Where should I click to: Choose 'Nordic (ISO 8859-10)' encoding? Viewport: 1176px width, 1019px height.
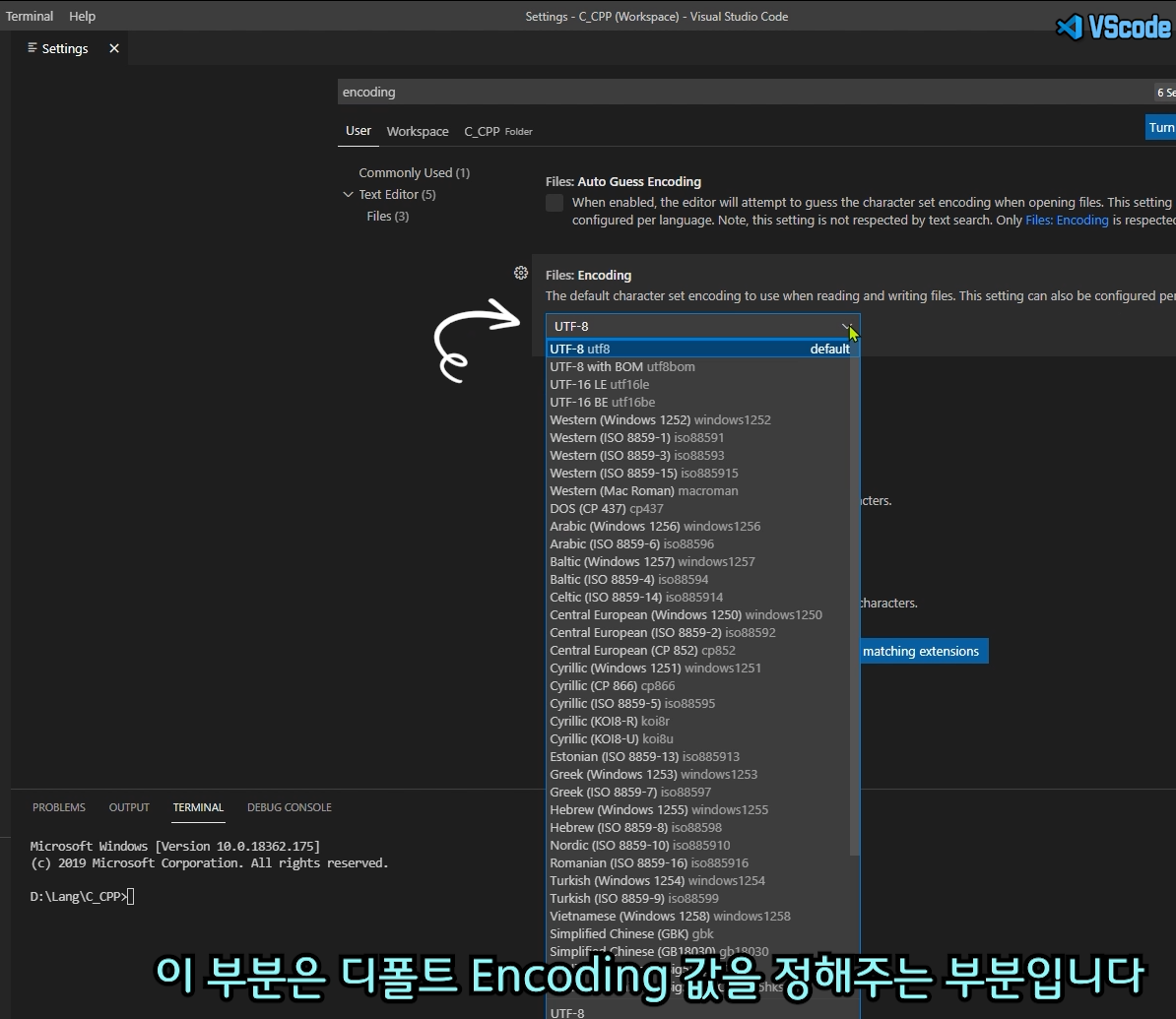699,846
